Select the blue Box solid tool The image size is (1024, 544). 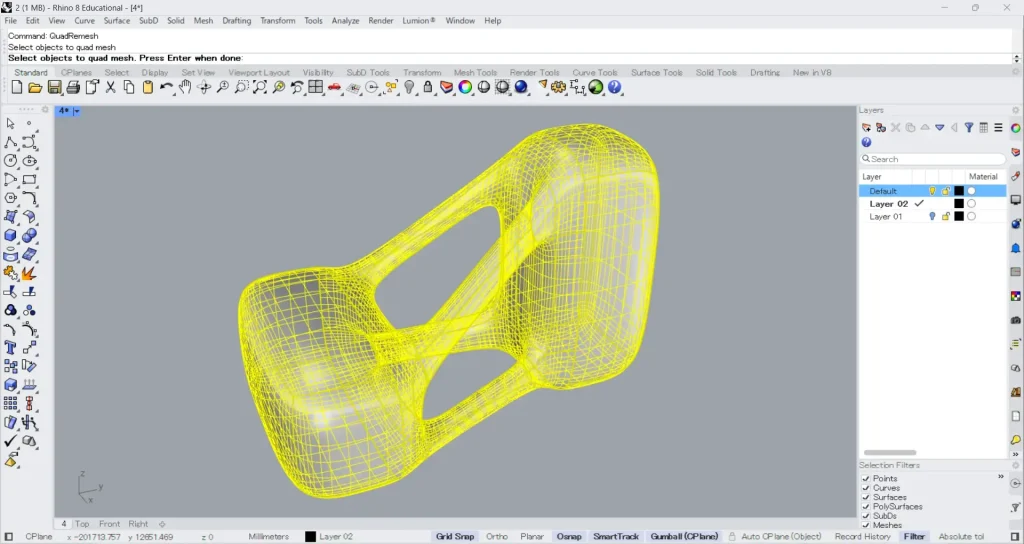coord(10,235)
